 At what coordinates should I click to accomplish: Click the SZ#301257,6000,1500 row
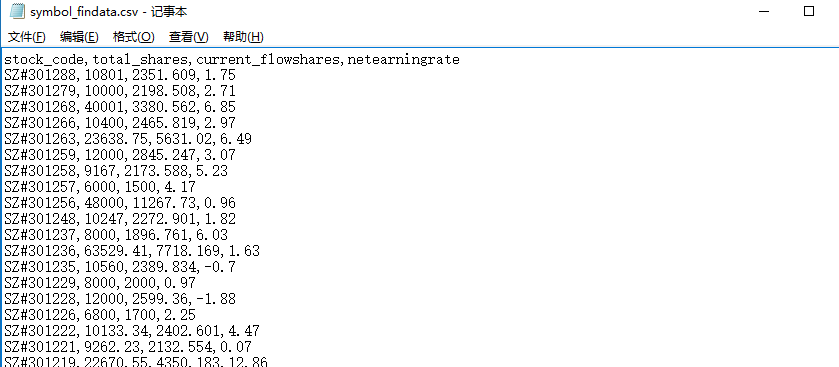coord(100,187)
